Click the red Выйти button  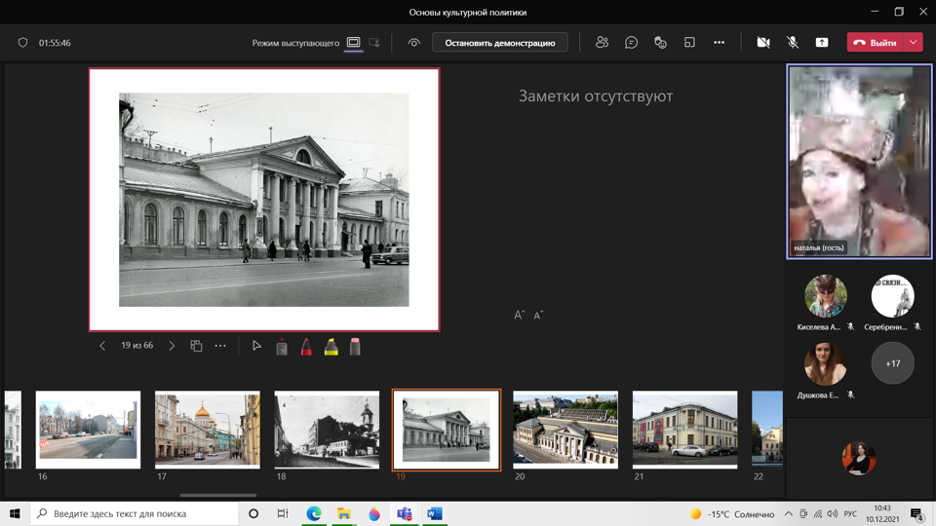click(875, 43)
